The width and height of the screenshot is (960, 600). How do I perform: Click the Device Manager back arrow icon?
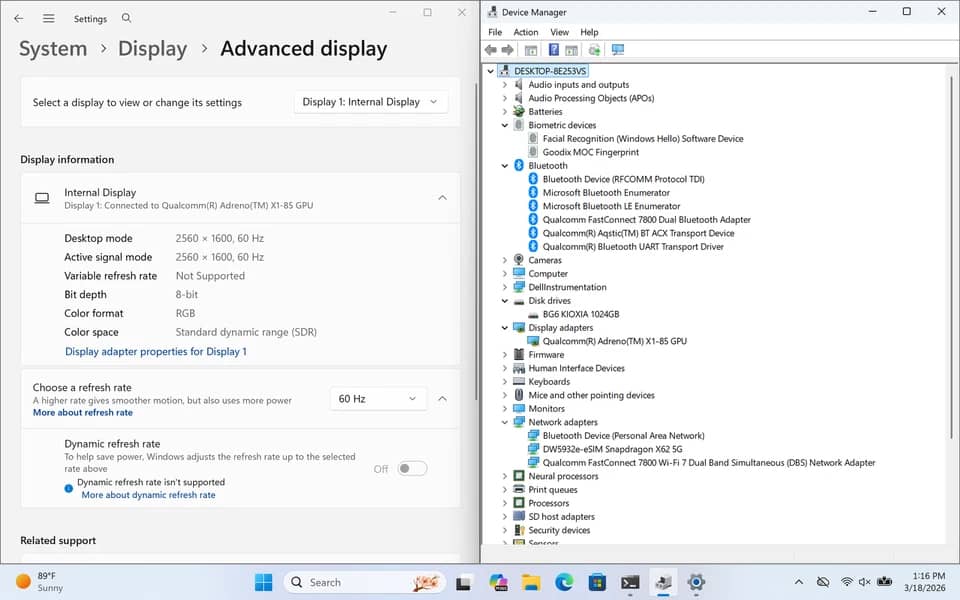coord(490,50)
